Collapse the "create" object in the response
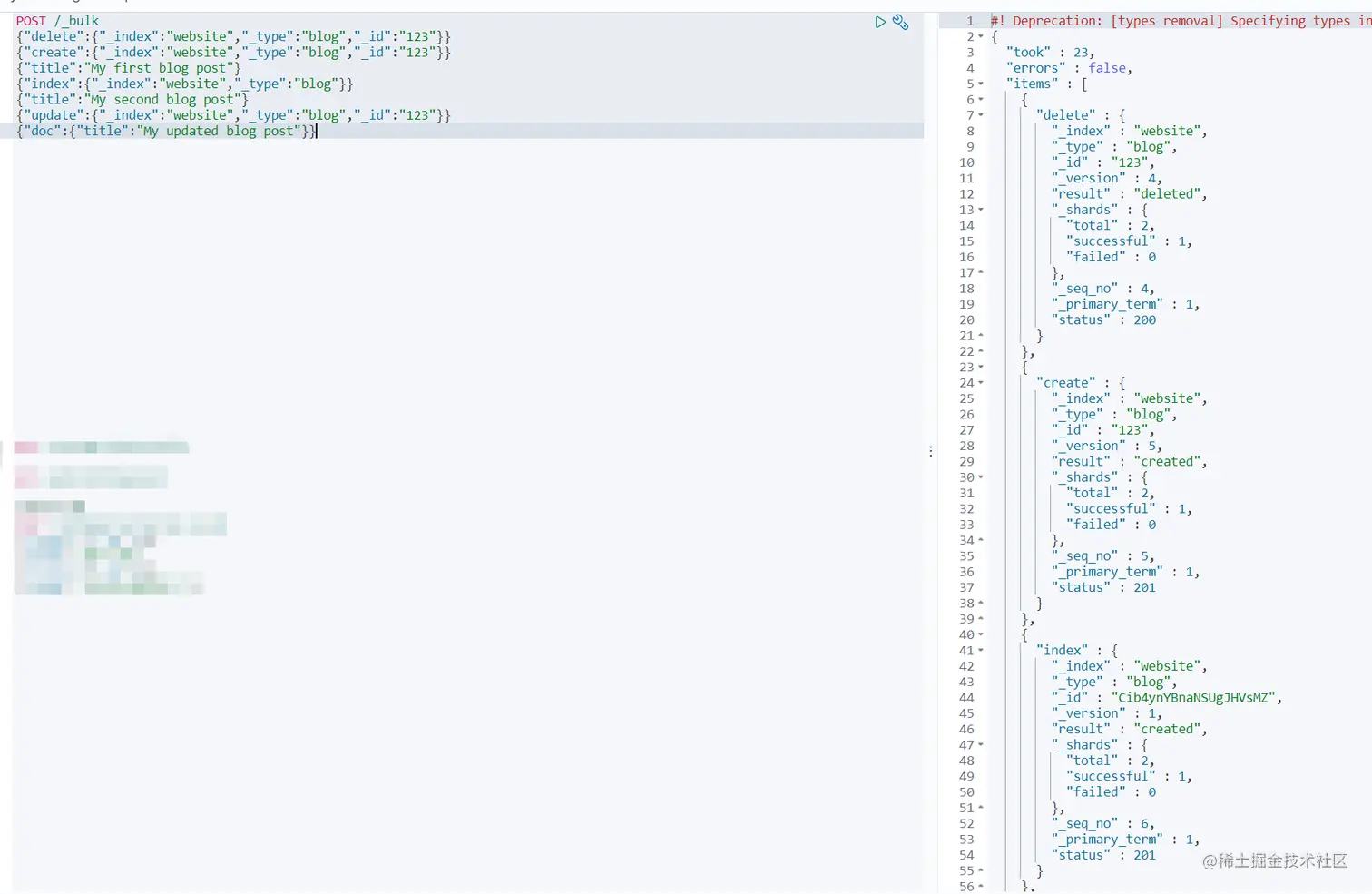Viewport: 1372px width, 894px height. point(981,383)
